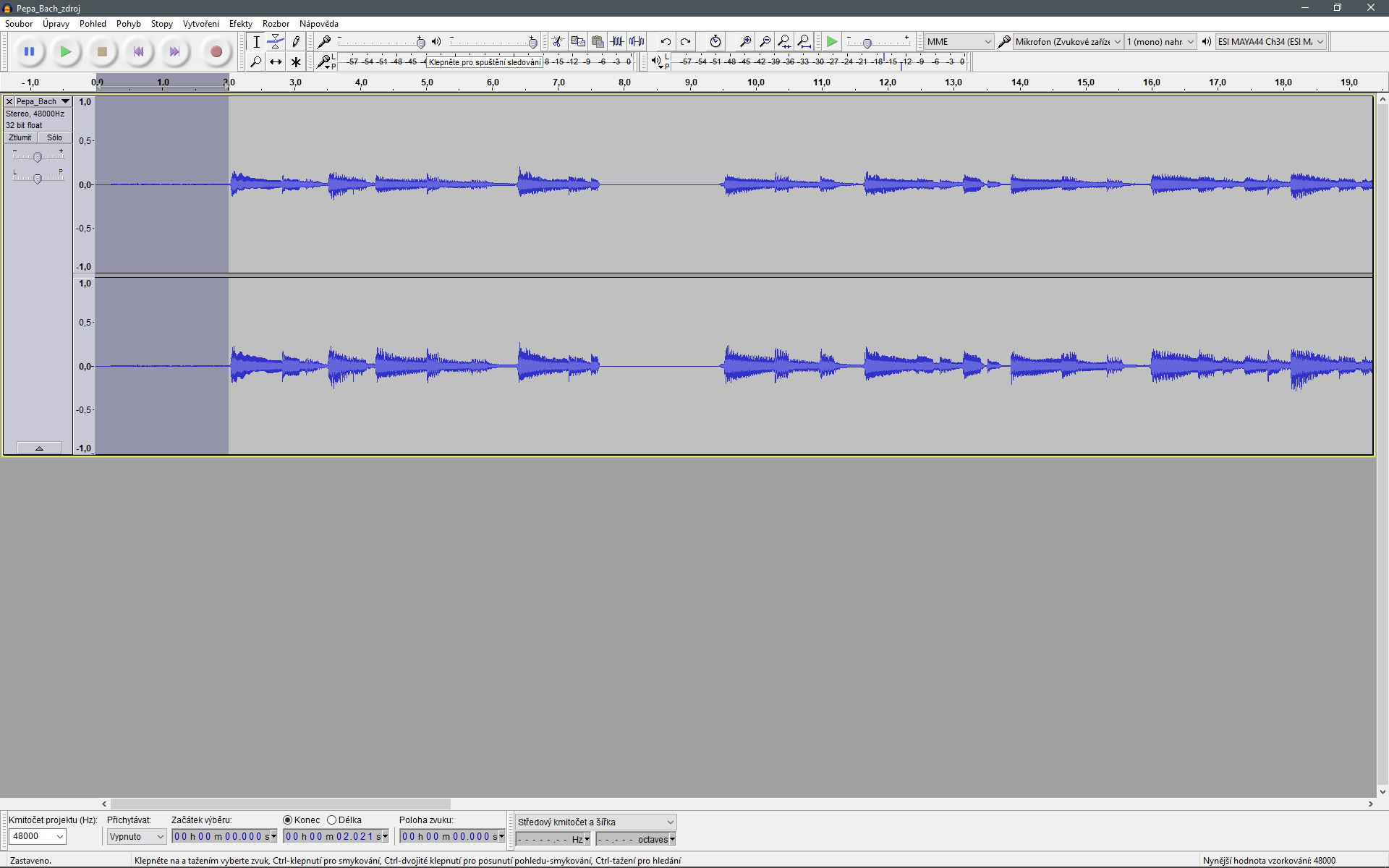Open the Úpravy menu

pyautogui.click(x=56, y=24)
